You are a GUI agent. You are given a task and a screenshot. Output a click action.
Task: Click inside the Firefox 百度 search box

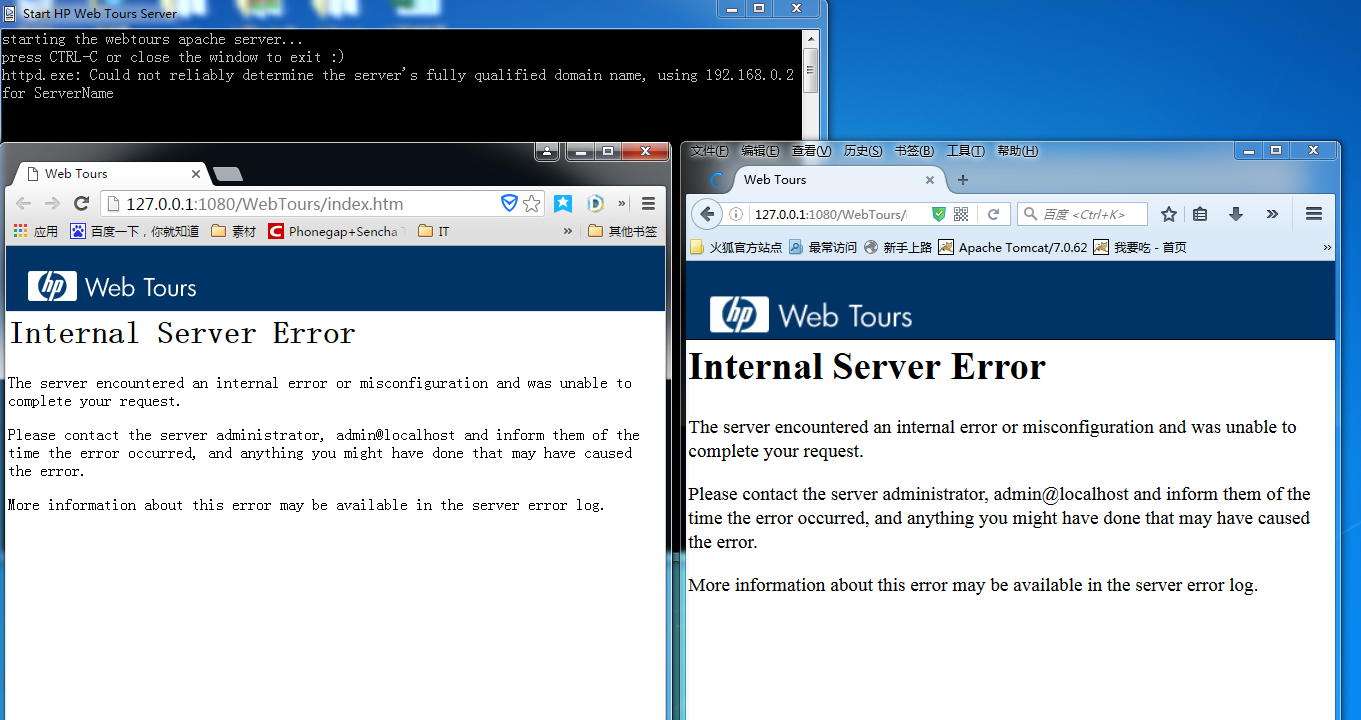click(x=1082, y=213)
